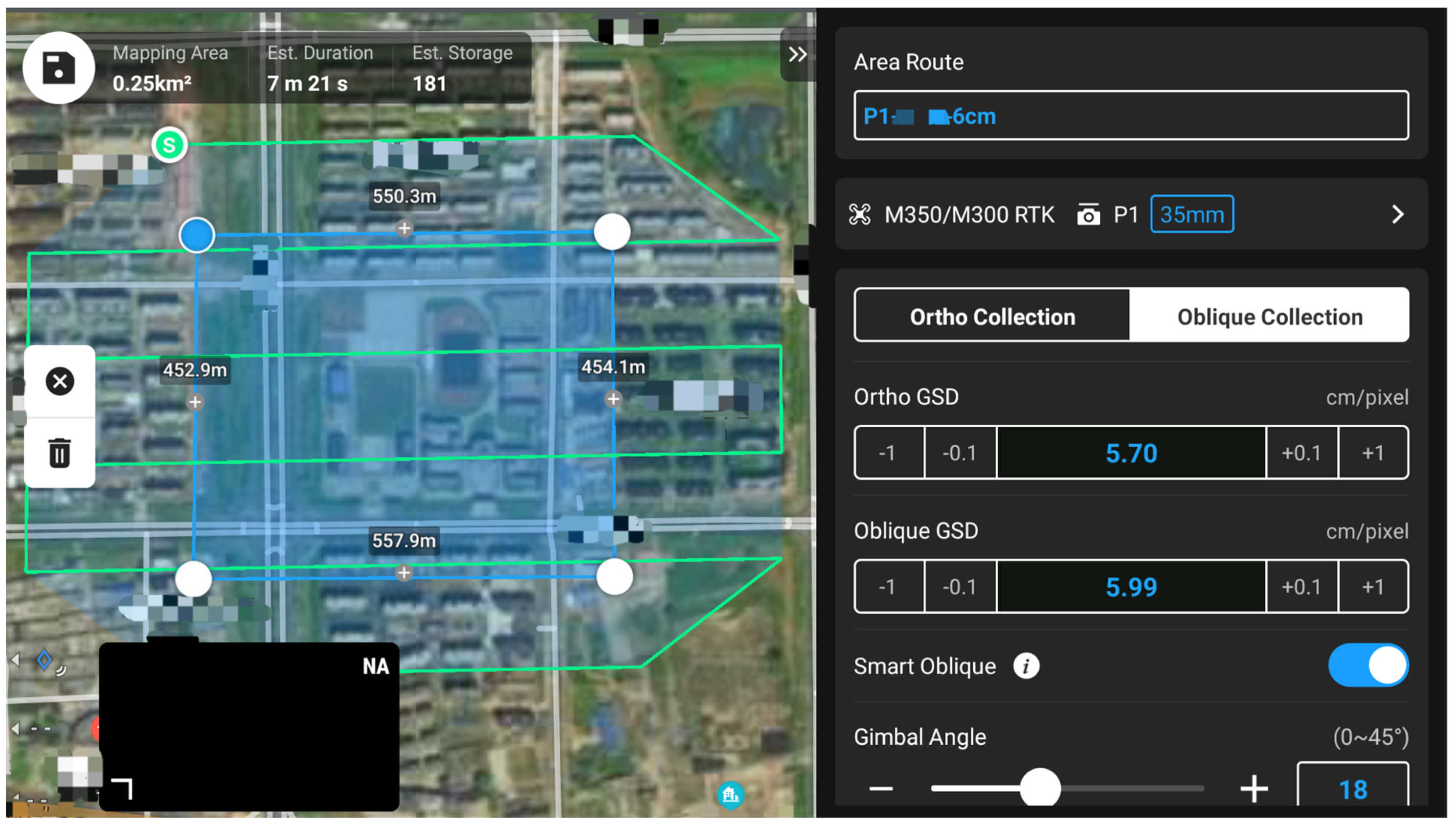The width and height of the screenshot is (1456, 827).
Task: Open device settings via the right chevron
Action: (x=1397, y=214)
